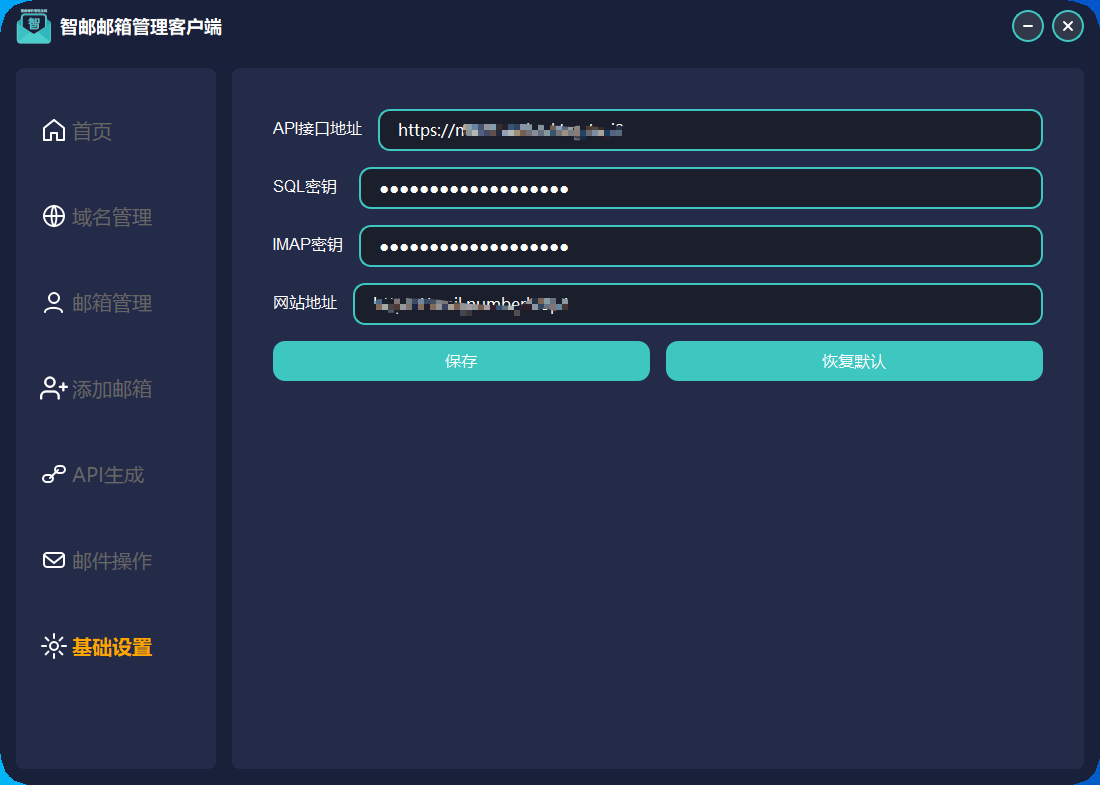This screenshot has width=1100, height=785.
Task: Click the 智邮 app logo in title bar
Action: 34,26
